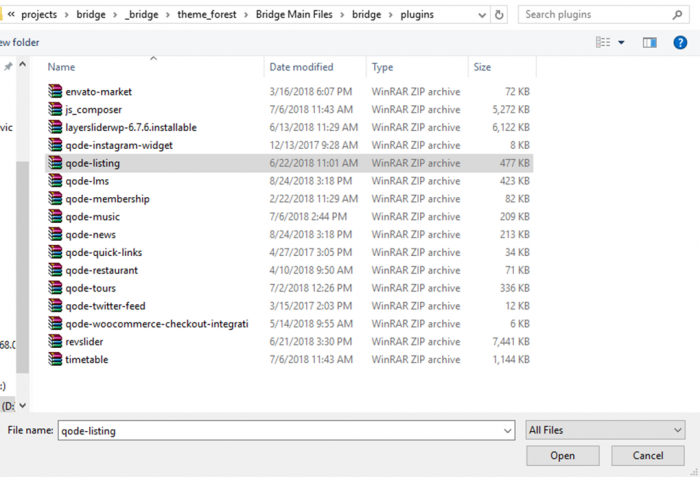Click the 6,122 KB size value
The width and height of the screenshot is (700, 477).
coord(511,127)
